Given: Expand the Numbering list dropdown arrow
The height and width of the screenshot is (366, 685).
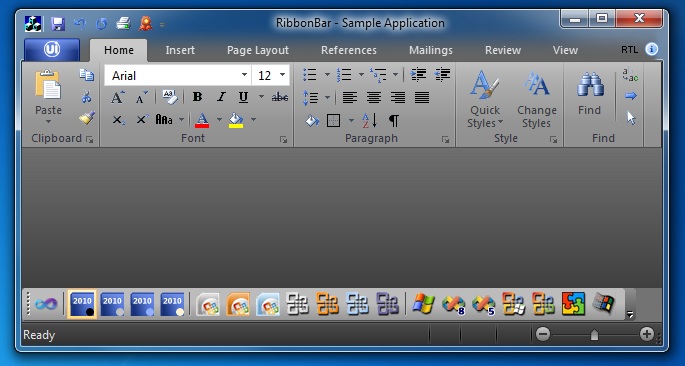Looking at the screenshot, I should tap(361, 75).
